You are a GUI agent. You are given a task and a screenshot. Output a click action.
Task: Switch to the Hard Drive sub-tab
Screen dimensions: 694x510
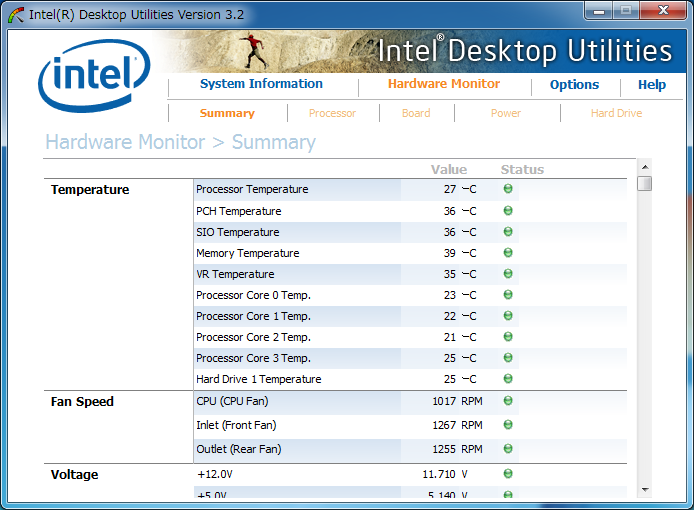click(x=617, y=113)
